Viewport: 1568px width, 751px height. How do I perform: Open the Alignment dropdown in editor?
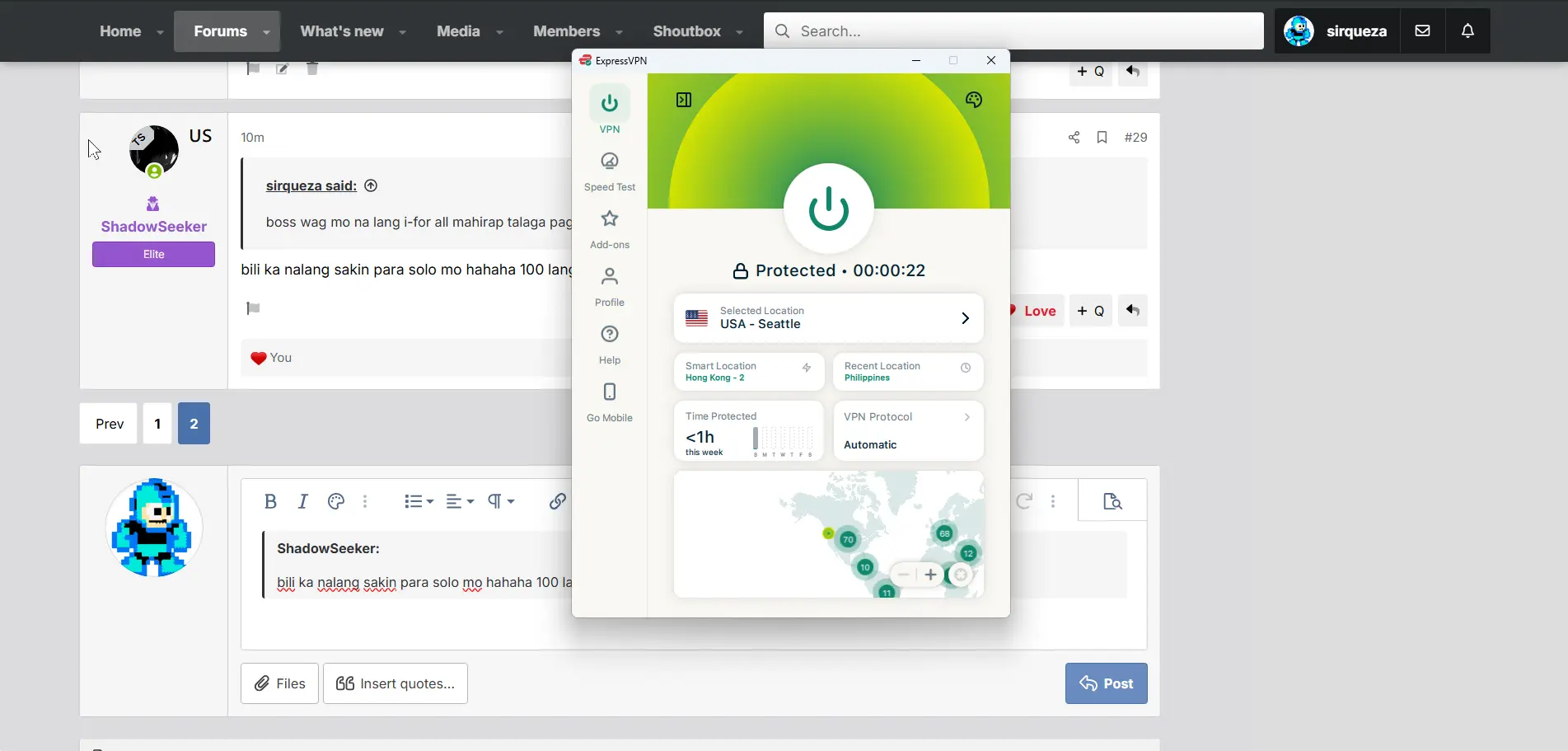460,501
